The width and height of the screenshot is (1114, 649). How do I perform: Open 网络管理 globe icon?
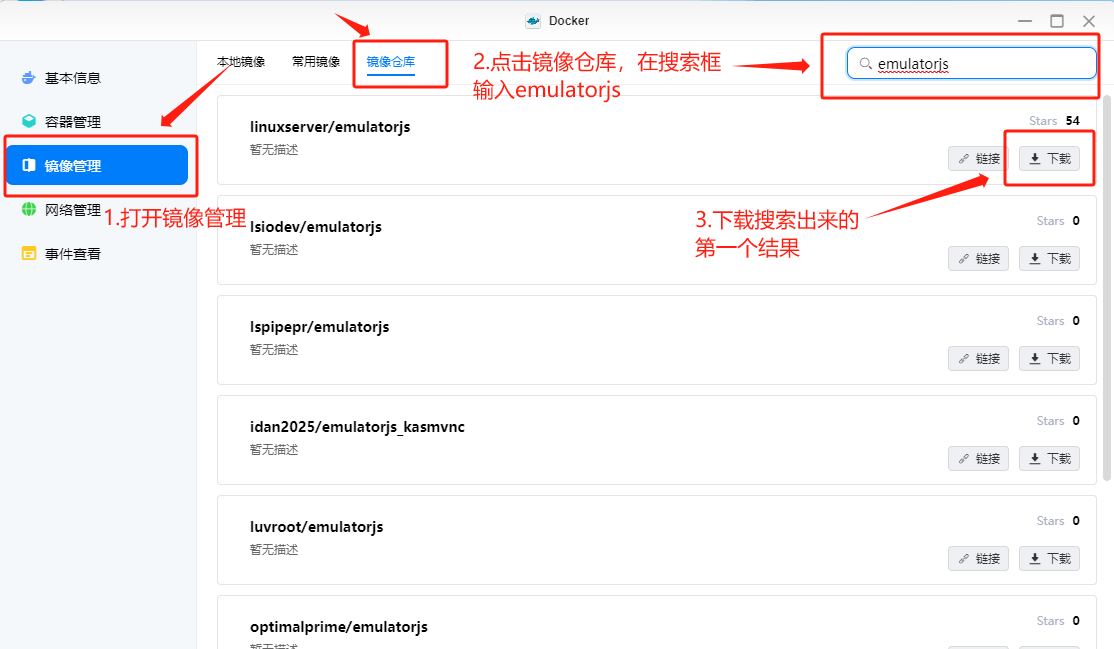coord(28,209)
